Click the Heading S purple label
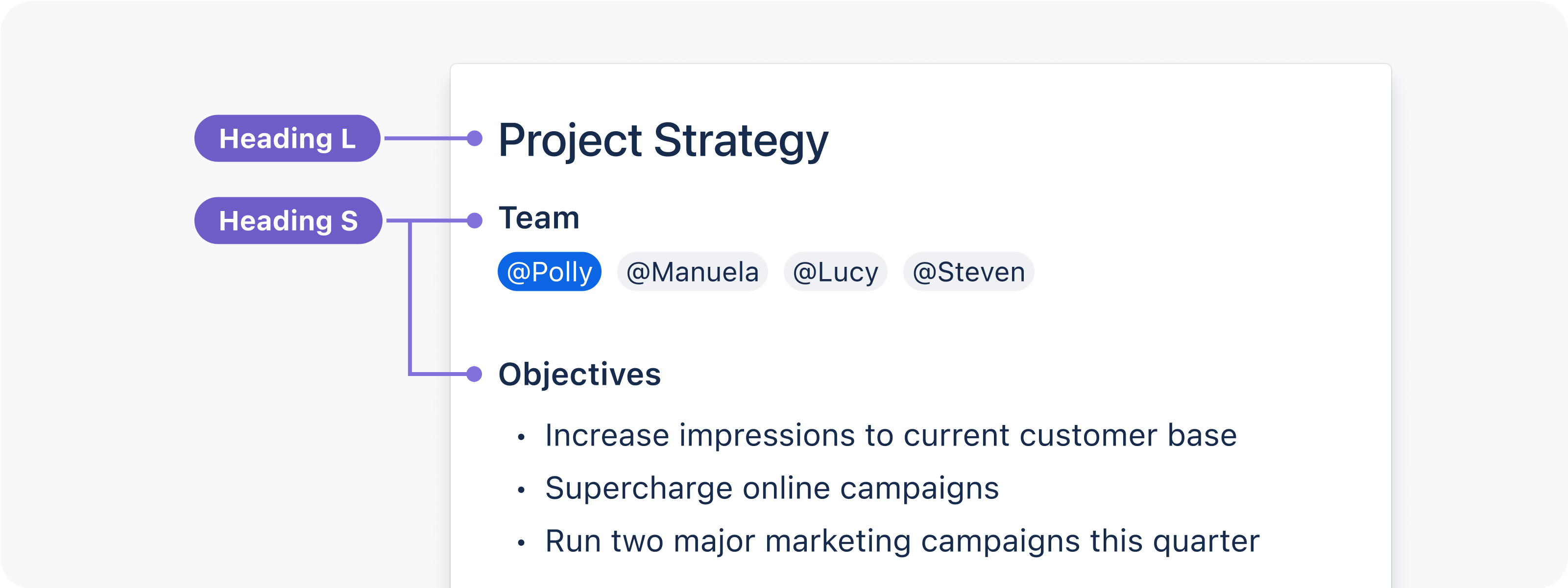 point(288,220)
